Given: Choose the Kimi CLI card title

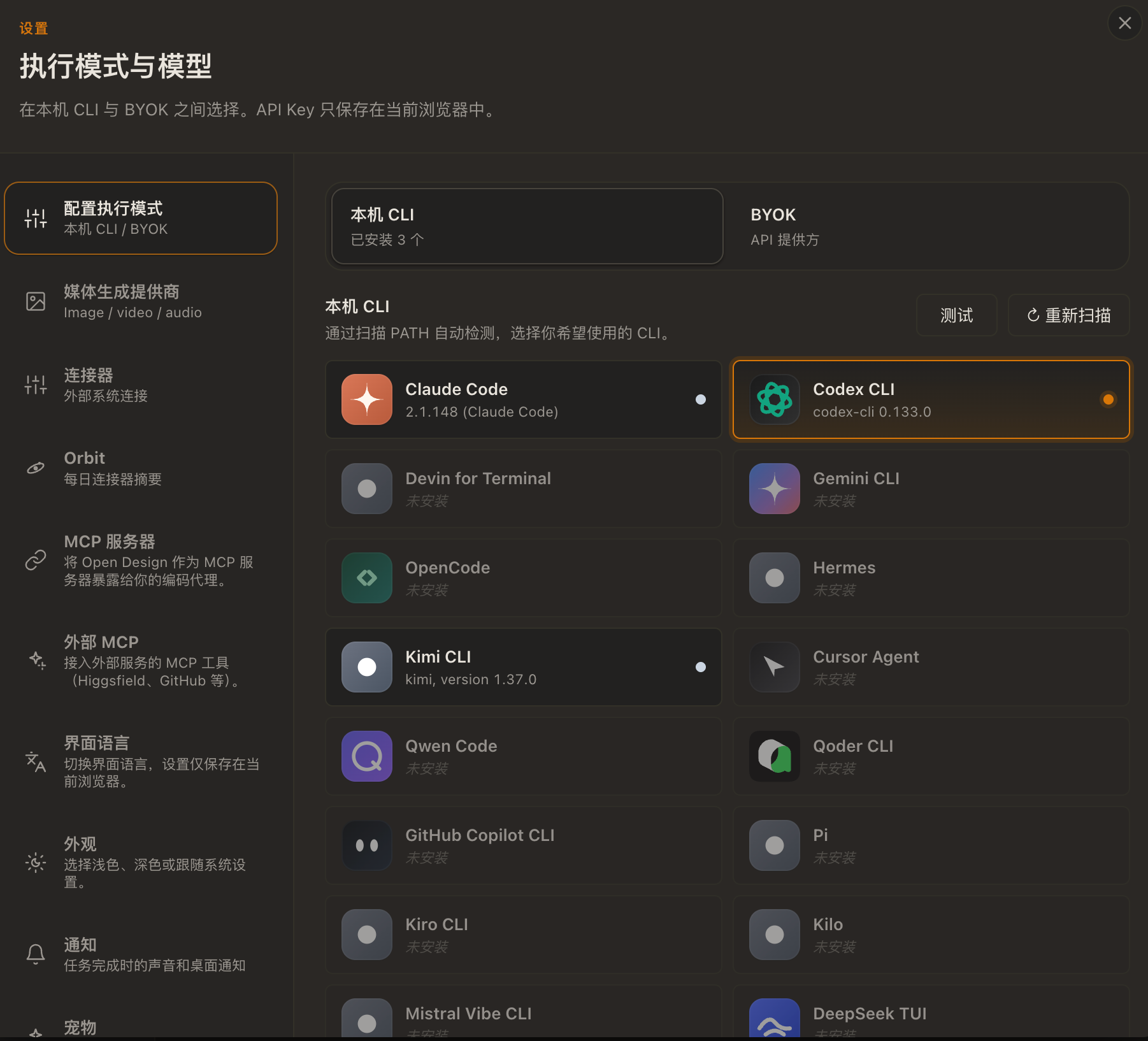Looking at the screenshot, I should 438,657.
